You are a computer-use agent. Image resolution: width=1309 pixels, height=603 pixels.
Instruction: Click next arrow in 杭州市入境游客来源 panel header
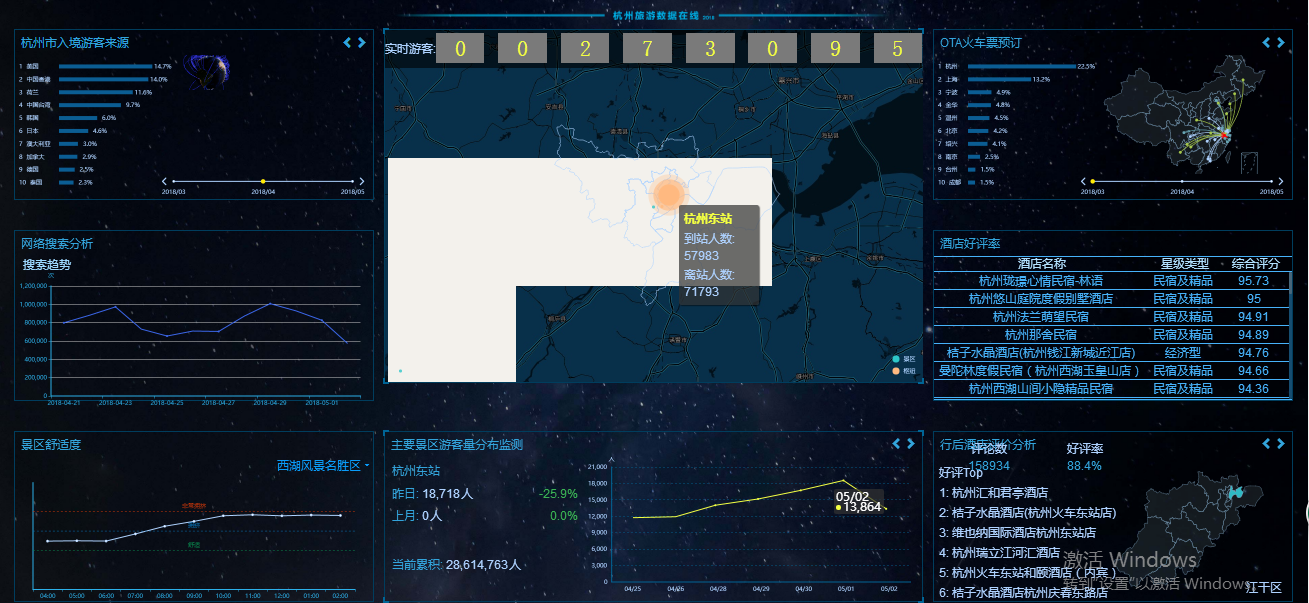pos(362,43)
